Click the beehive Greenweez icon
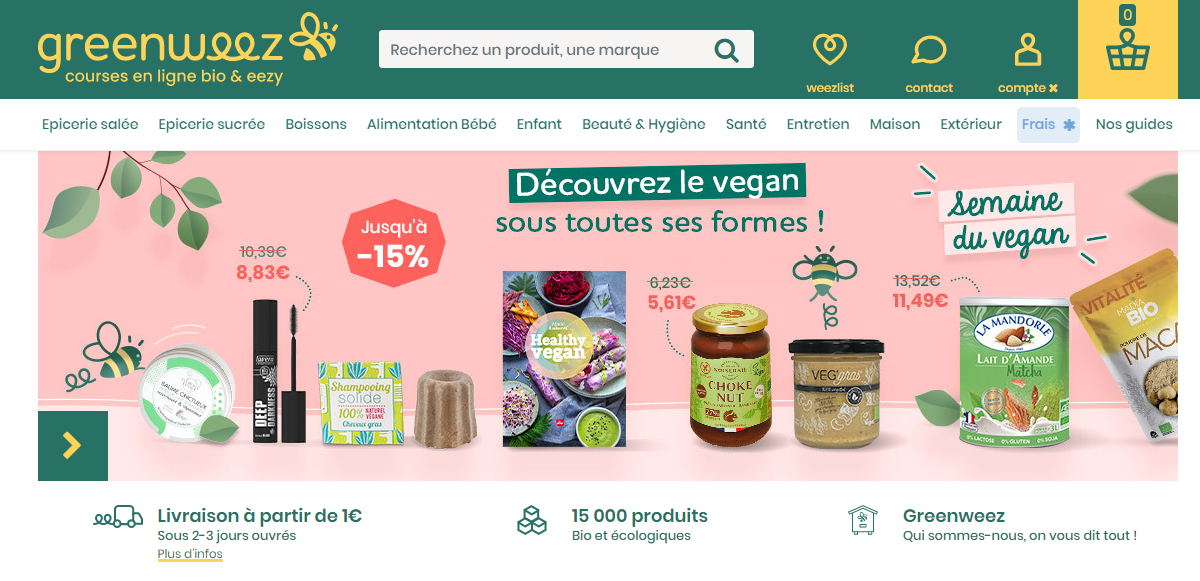This screenshot has height=581, width=1200. 862,520
